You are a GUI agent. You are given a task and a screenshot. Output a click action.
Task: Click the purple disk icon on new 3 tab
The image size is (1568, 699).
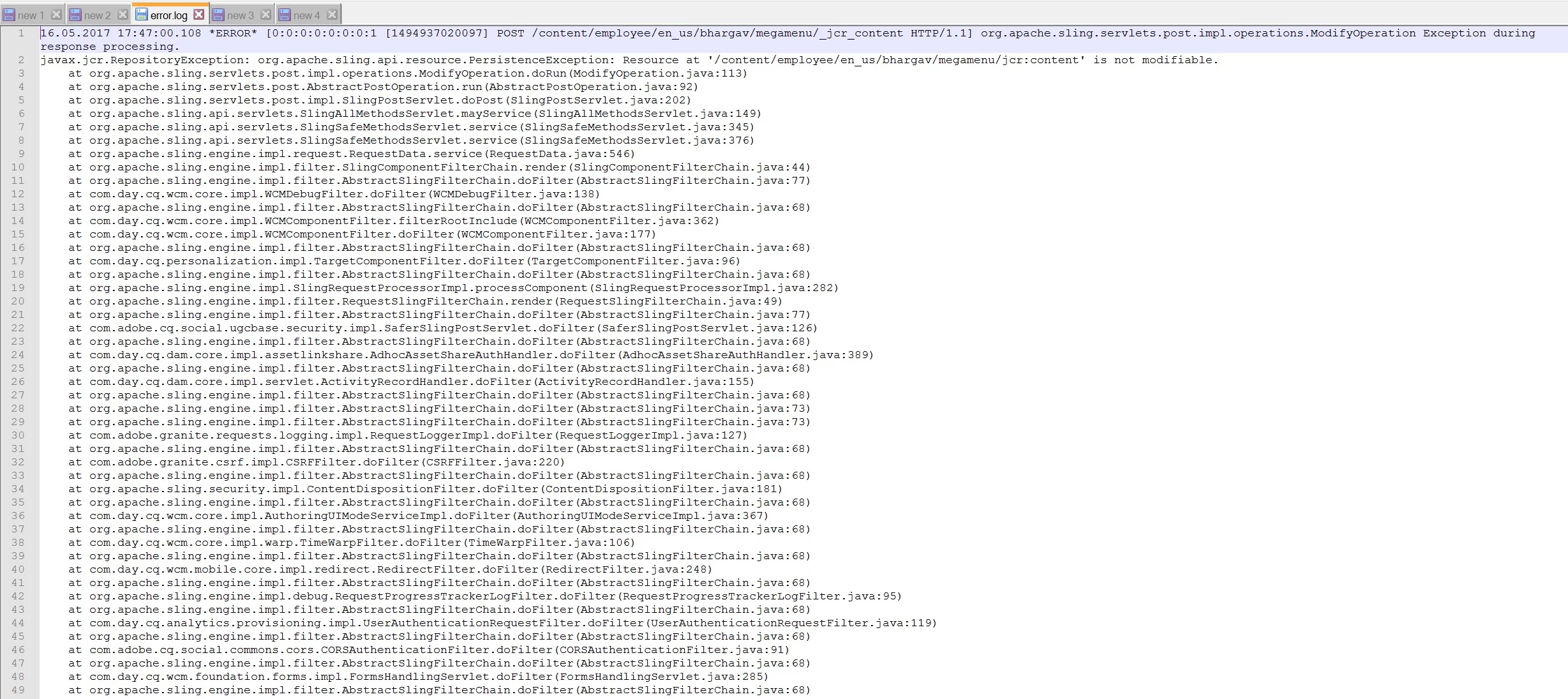(218, 15)
